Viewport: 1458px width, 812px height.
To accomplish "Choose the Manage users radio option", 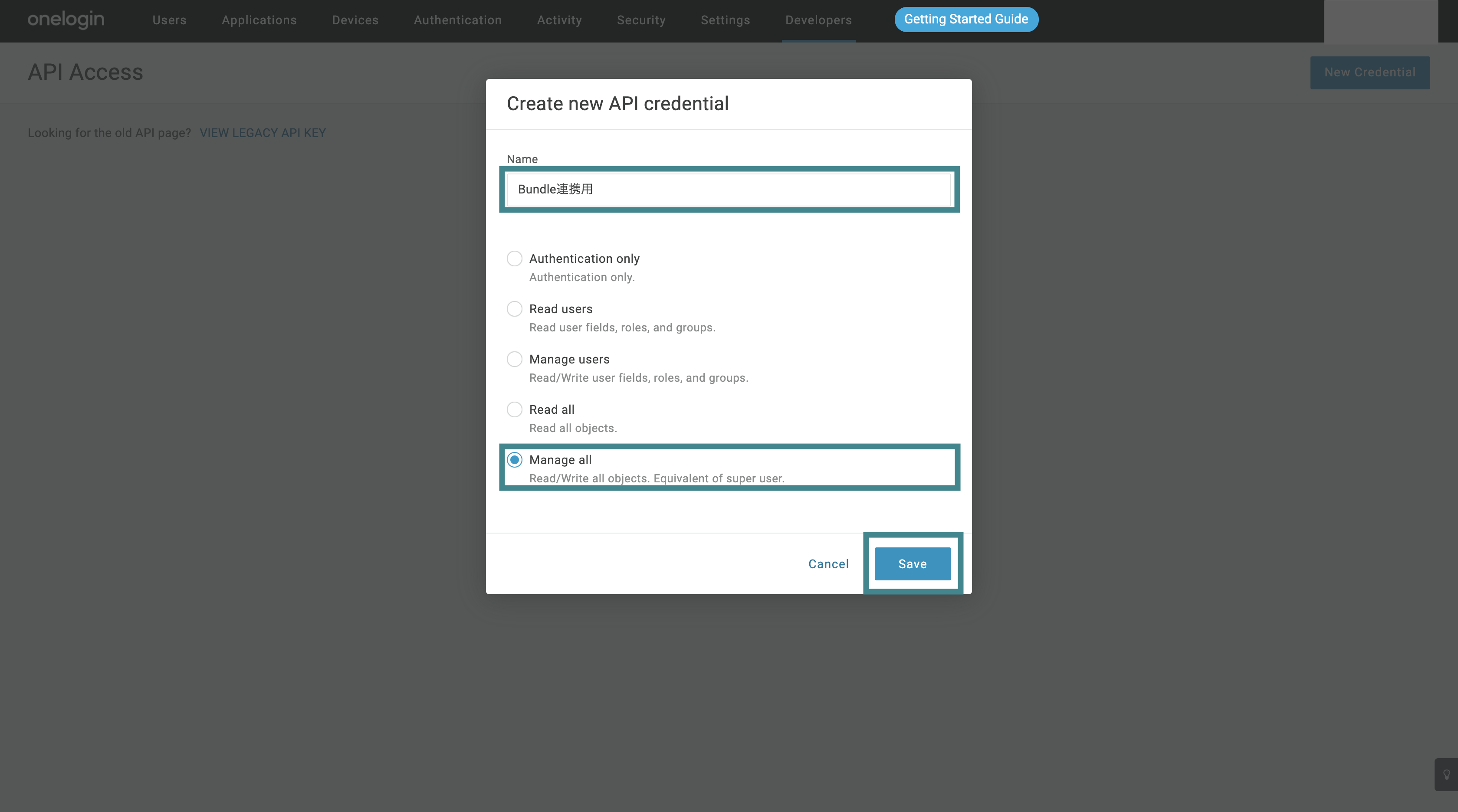I will pos(515,359).
